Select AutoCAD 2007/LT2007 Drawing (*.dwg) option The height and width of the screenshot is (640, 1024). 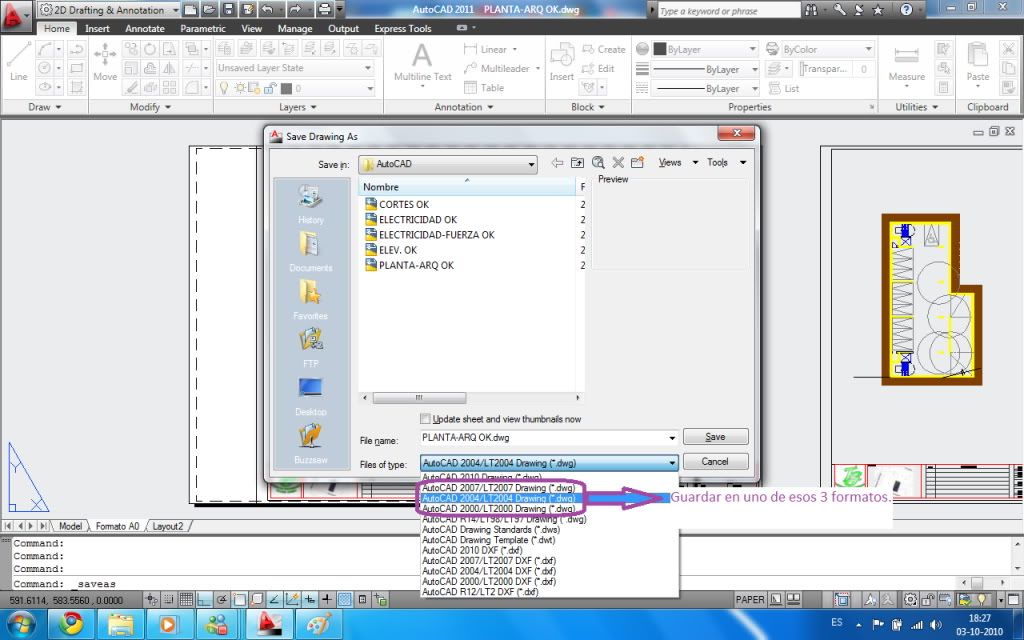click(498, 488)
